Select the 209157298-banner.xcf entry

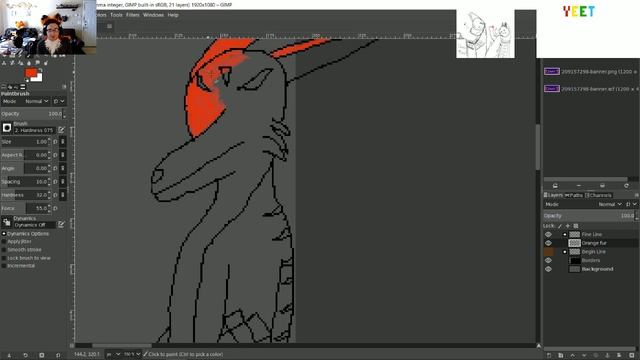[590, 89]
